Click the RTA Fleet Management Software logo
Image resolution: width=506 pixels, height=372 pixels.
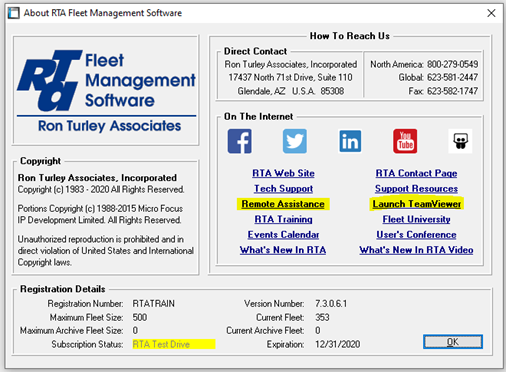(x=106, y=91)
